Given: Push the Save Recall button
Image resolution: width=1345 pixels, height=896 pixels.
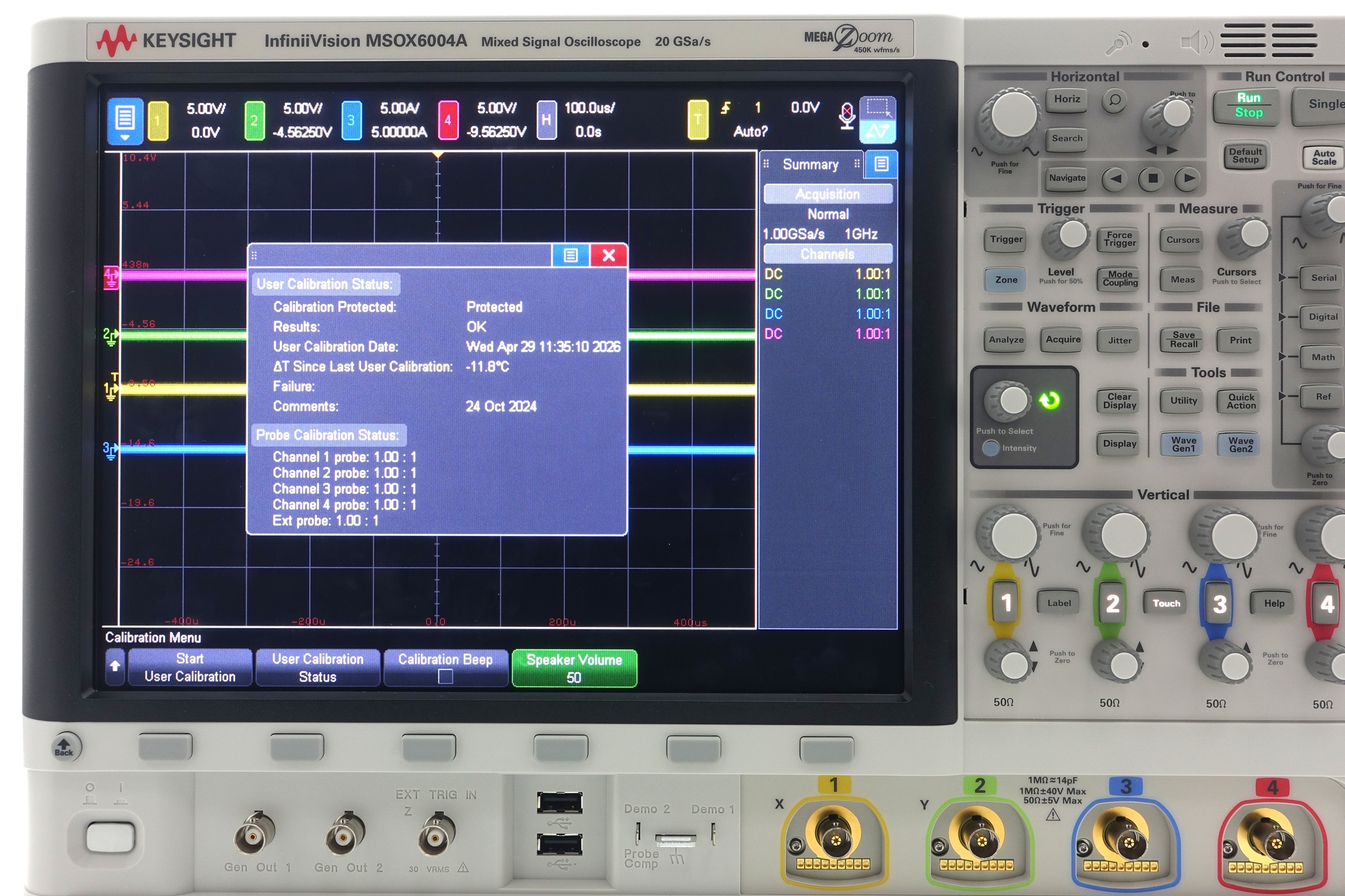Looking at the screenshot, I should coord(1183,340).
